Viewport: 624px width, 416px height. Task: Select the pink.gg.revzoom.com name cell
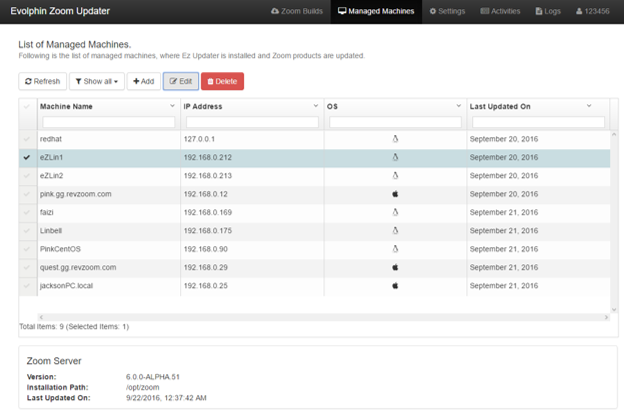tap(109, 194)
